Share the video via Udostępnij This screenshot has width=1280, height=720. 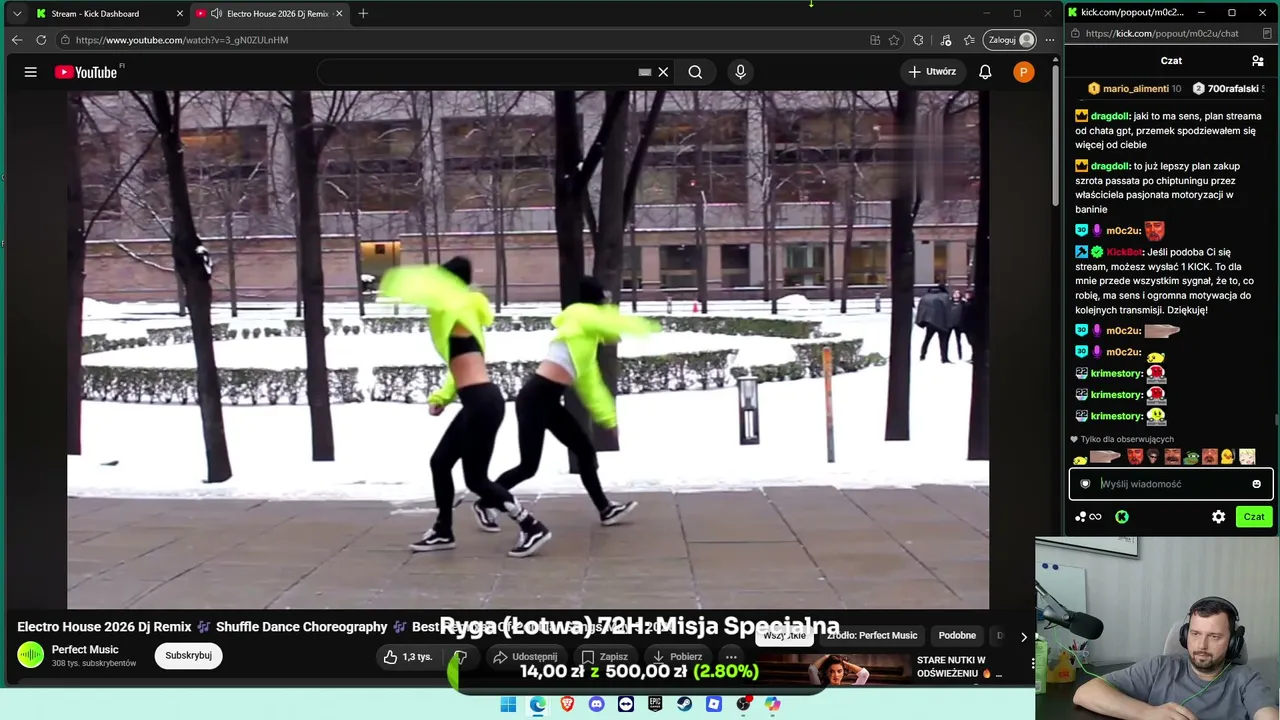coord(526,657)
